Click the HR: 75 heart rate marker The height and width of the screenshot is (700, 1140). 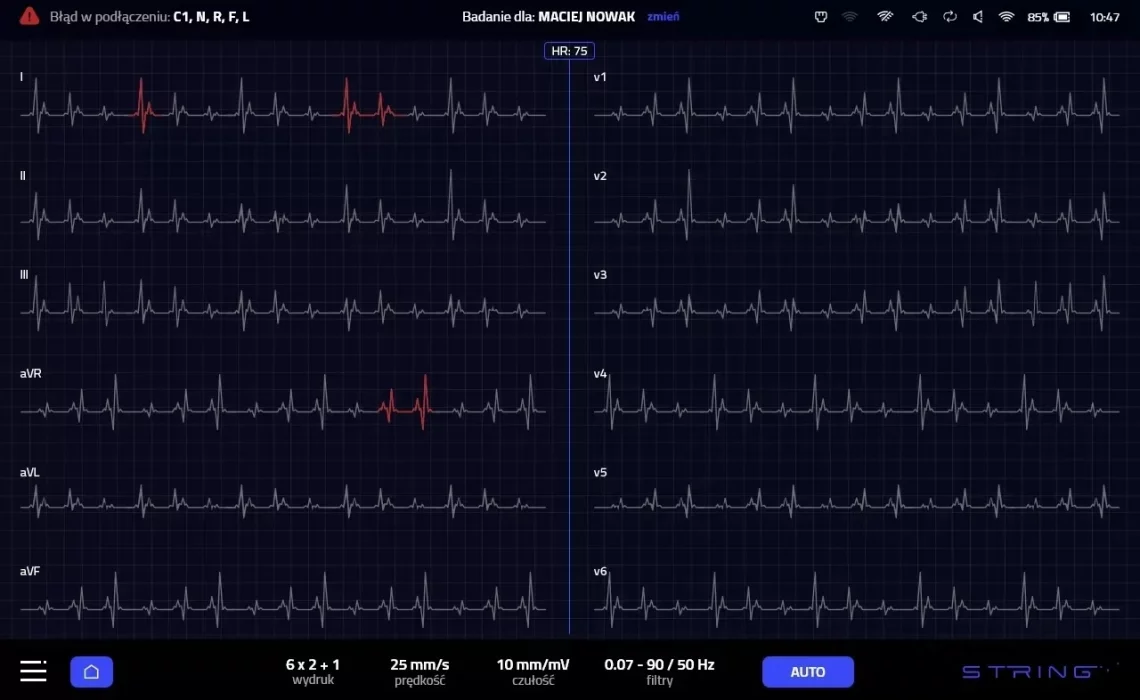[x=569, y=51]
